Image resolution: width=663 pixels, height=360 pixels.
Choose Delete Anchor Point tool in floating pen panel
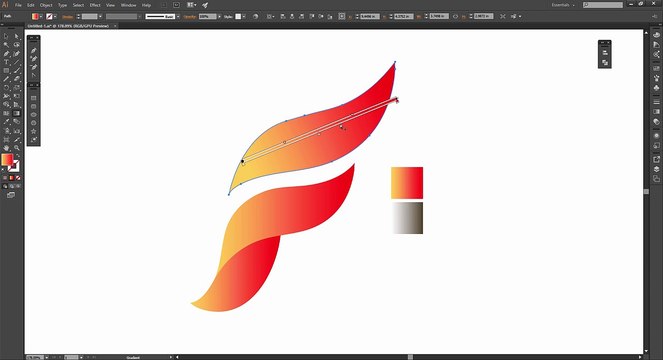click(34, 67)
